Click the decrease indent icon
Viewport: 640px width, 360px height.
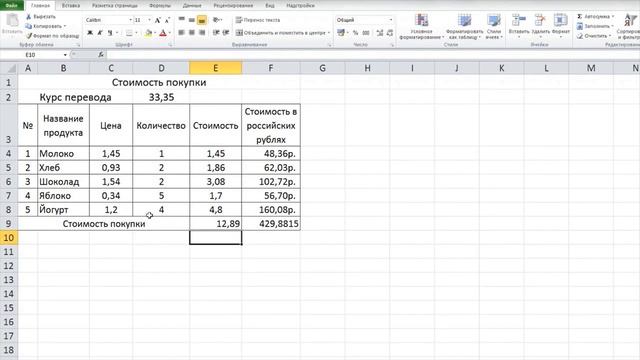216,33
